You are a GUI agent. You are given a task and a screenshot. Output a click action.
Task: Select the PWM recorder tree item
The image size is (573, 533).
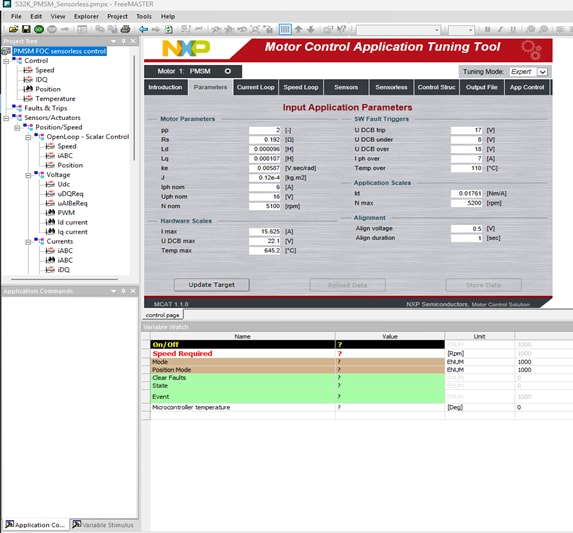point(66,213)
